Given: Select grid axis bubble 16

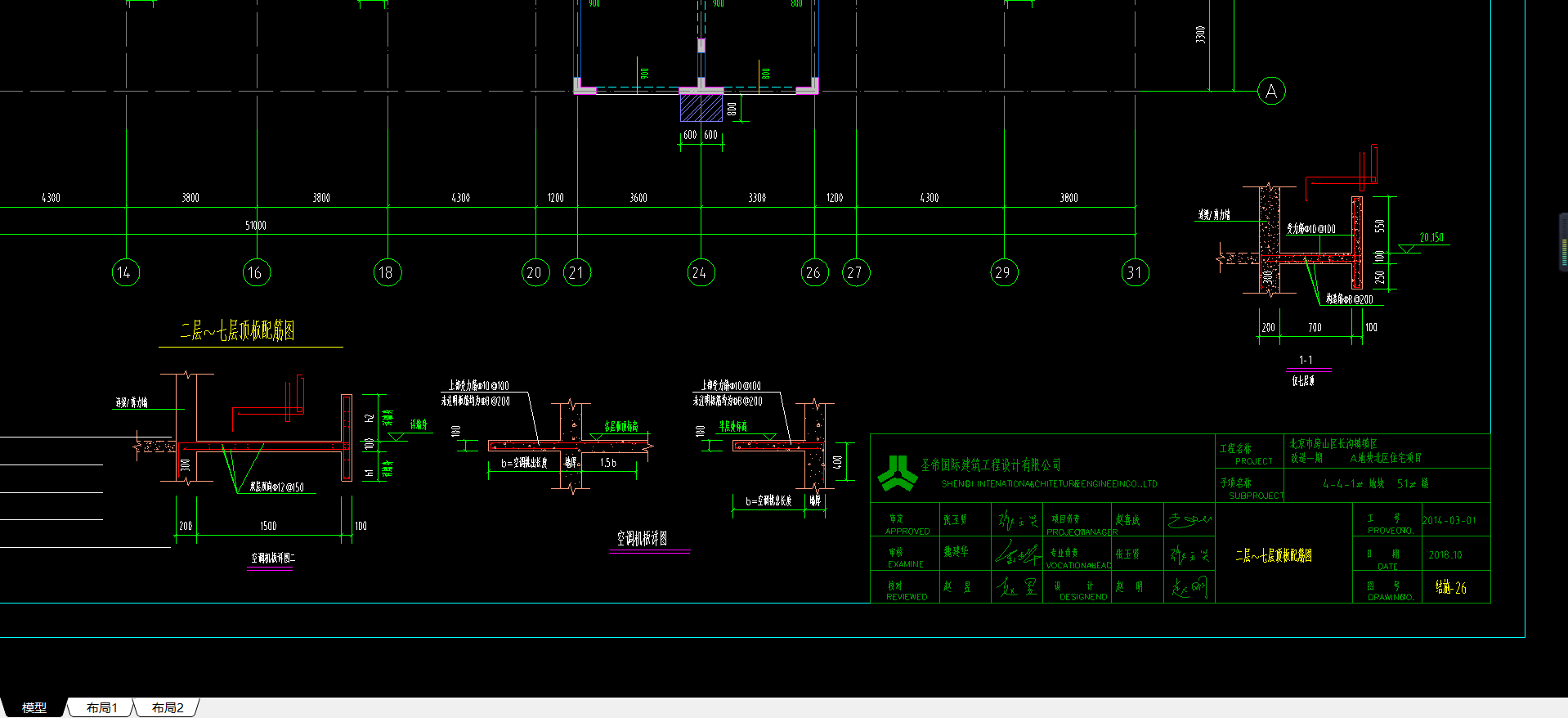Looking at the screenshot, I should [256, 272].
